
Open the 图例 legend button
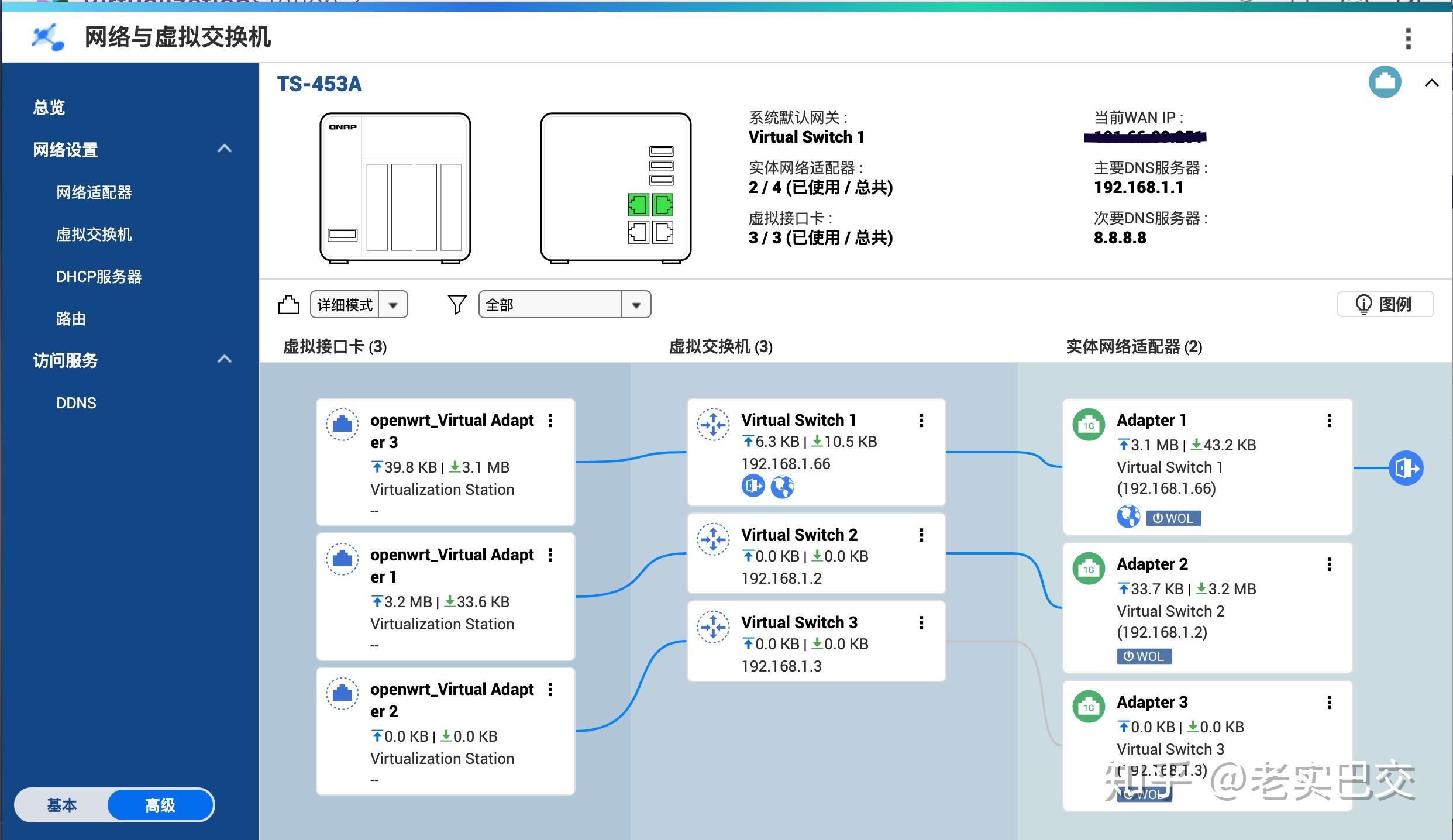pos(1385,304)
